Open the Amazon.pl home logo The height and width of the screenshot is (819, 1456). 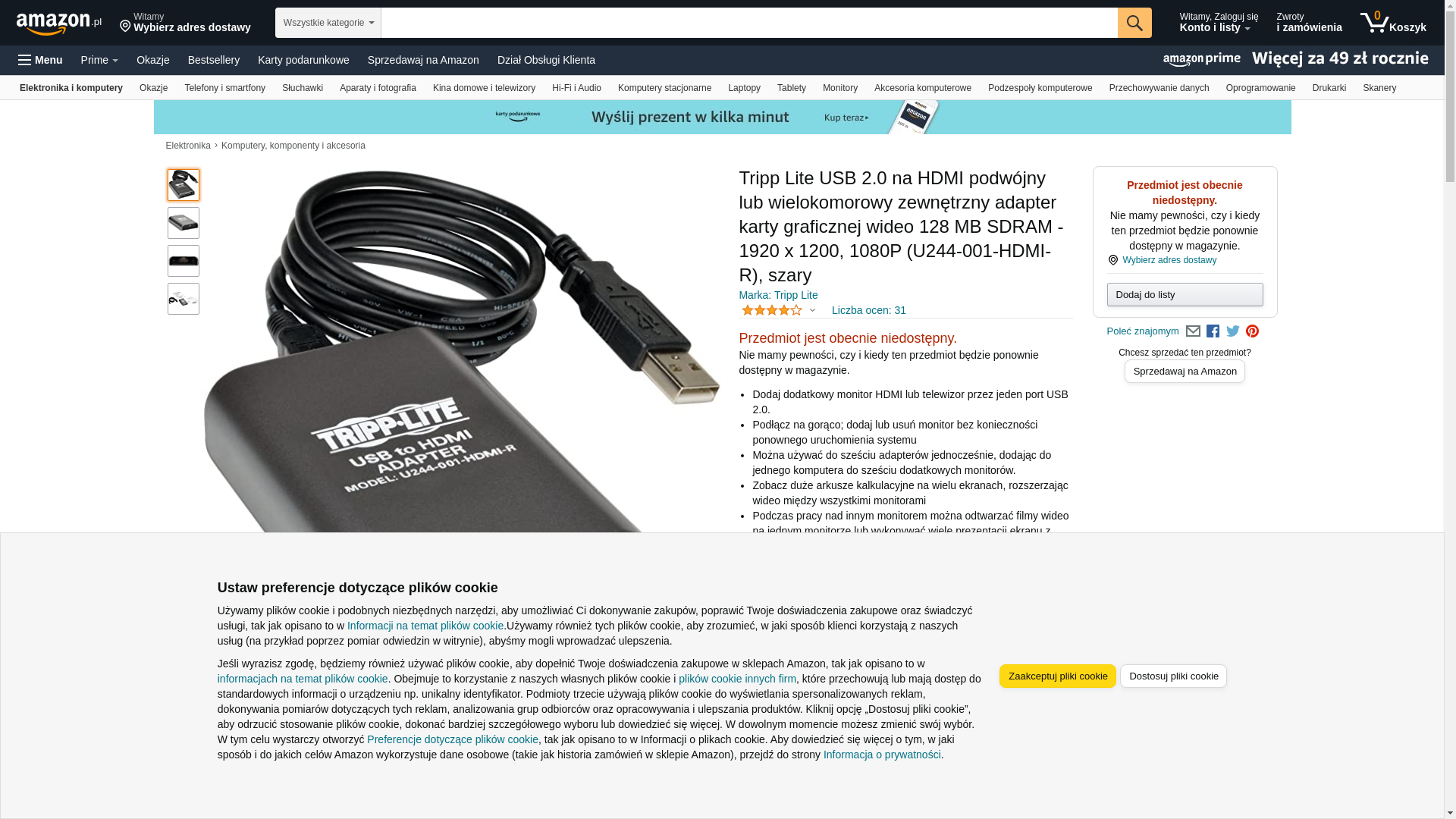(x=58, y=24)
